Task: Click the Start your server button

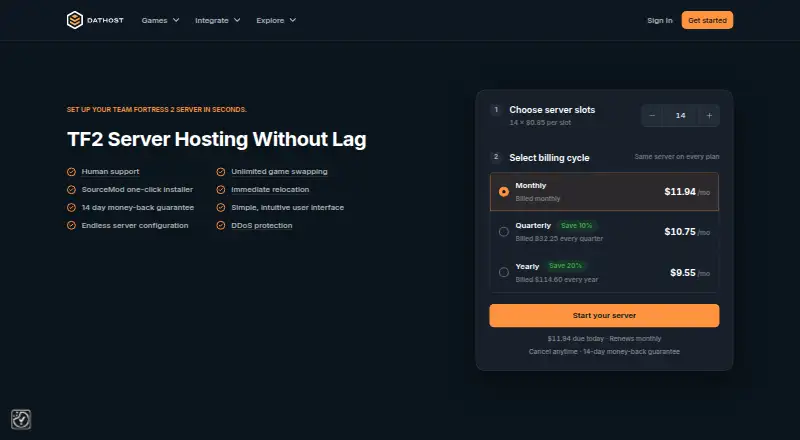Action: [604, 315]
